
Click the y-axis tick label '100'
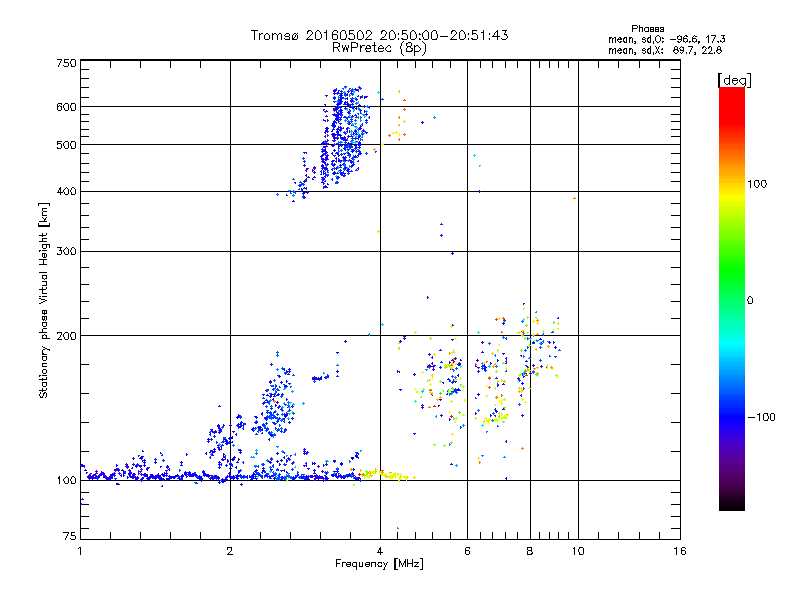click(66, 481)
